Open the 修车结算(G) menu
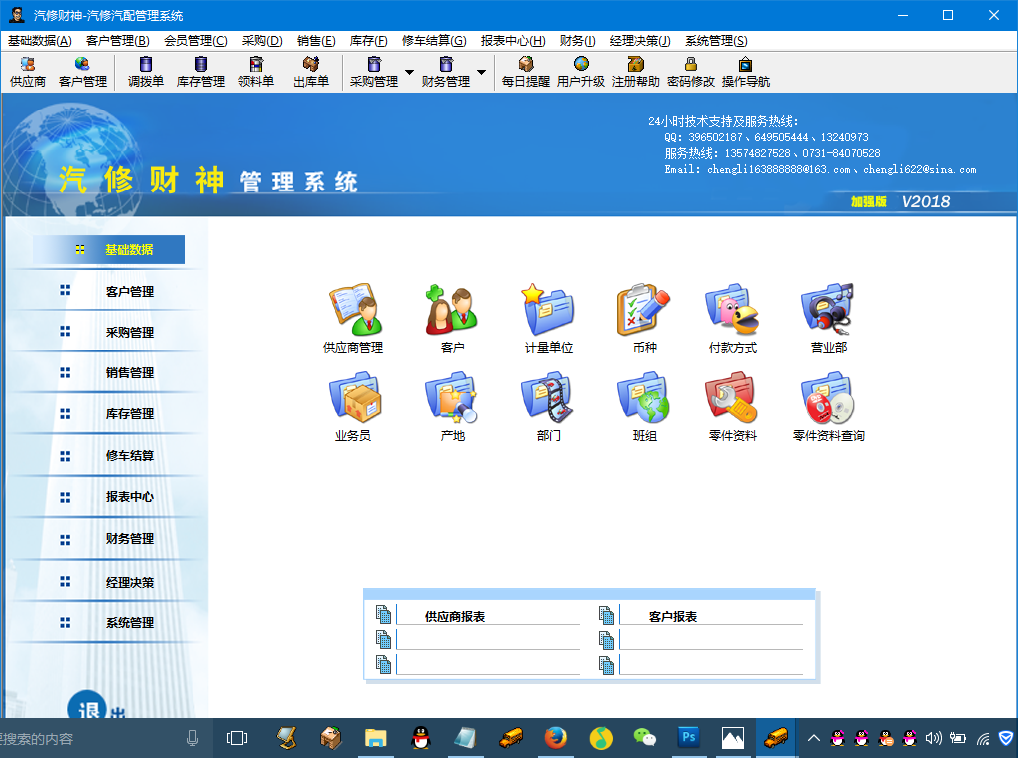 434,41
